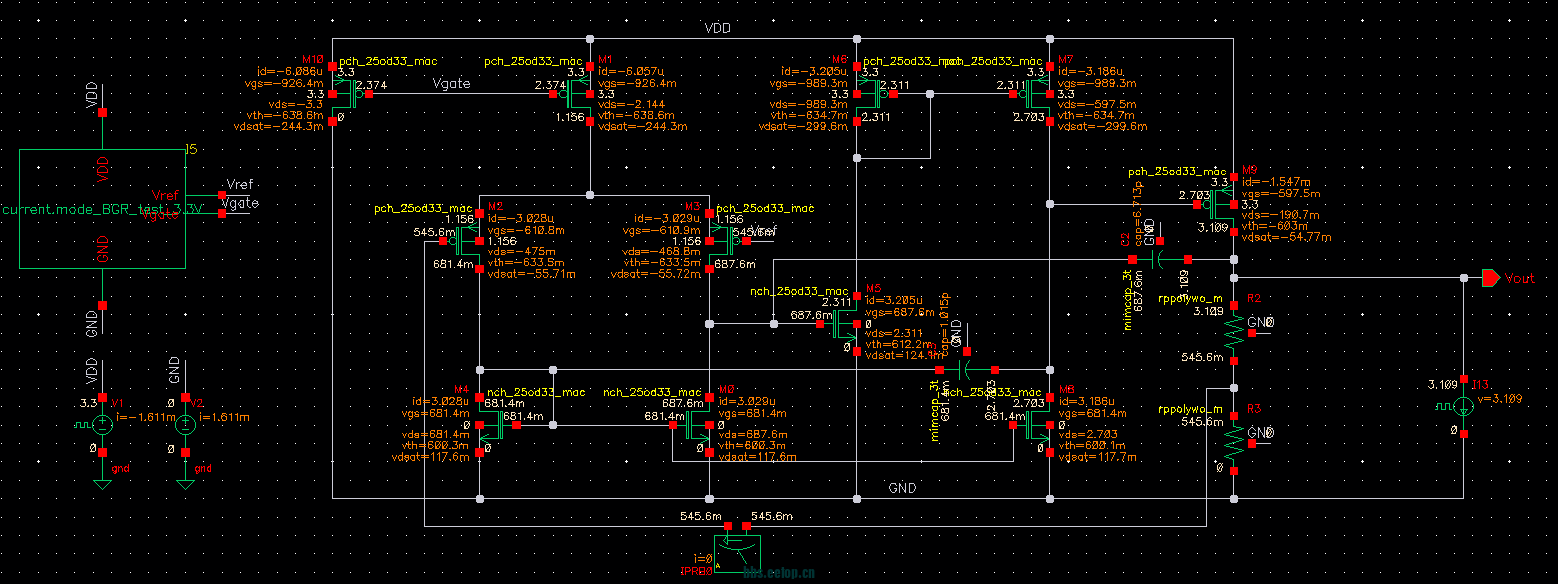The width and height of the screenshot is (1558, 584).
Task: Select the M4 NMOS transistor symbol
Action: tap(490, 426)
